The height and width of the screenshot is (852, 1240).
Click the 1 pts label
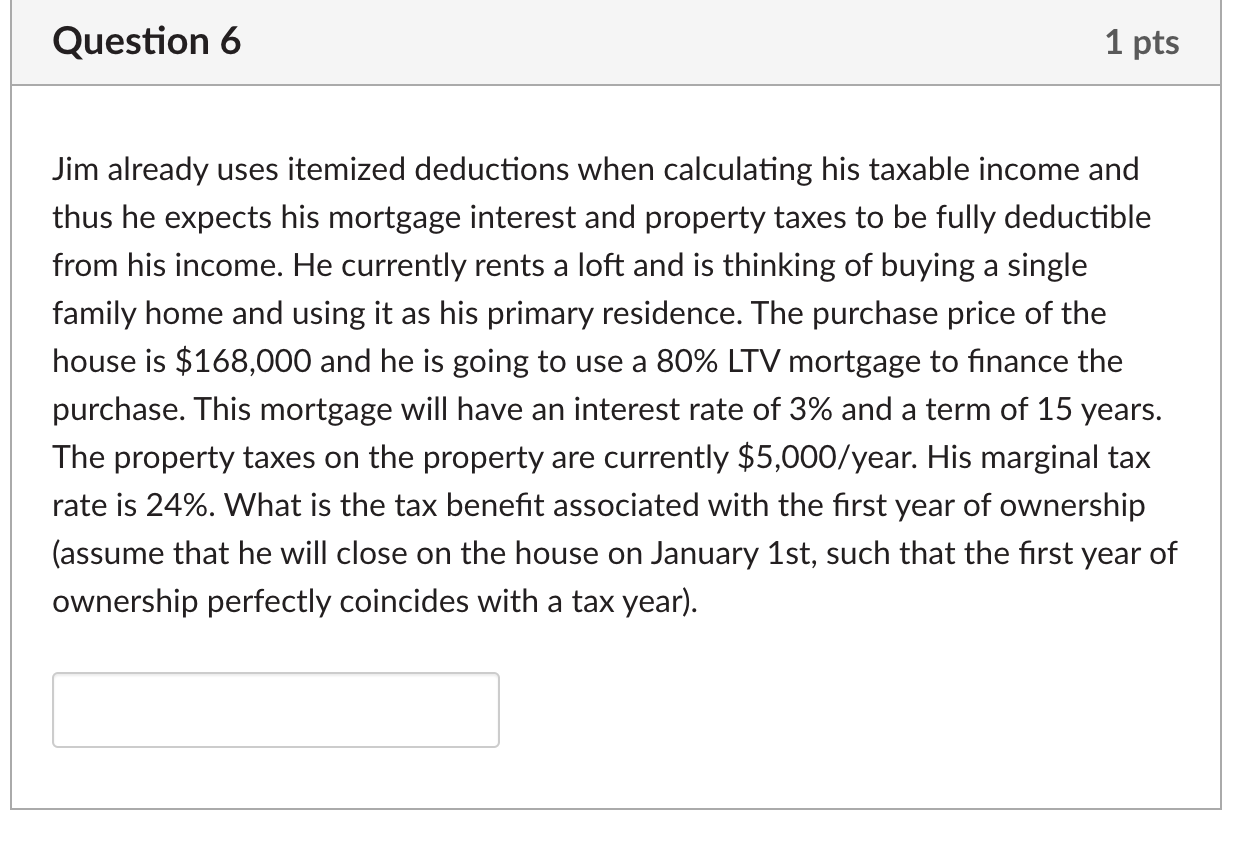1143,41
